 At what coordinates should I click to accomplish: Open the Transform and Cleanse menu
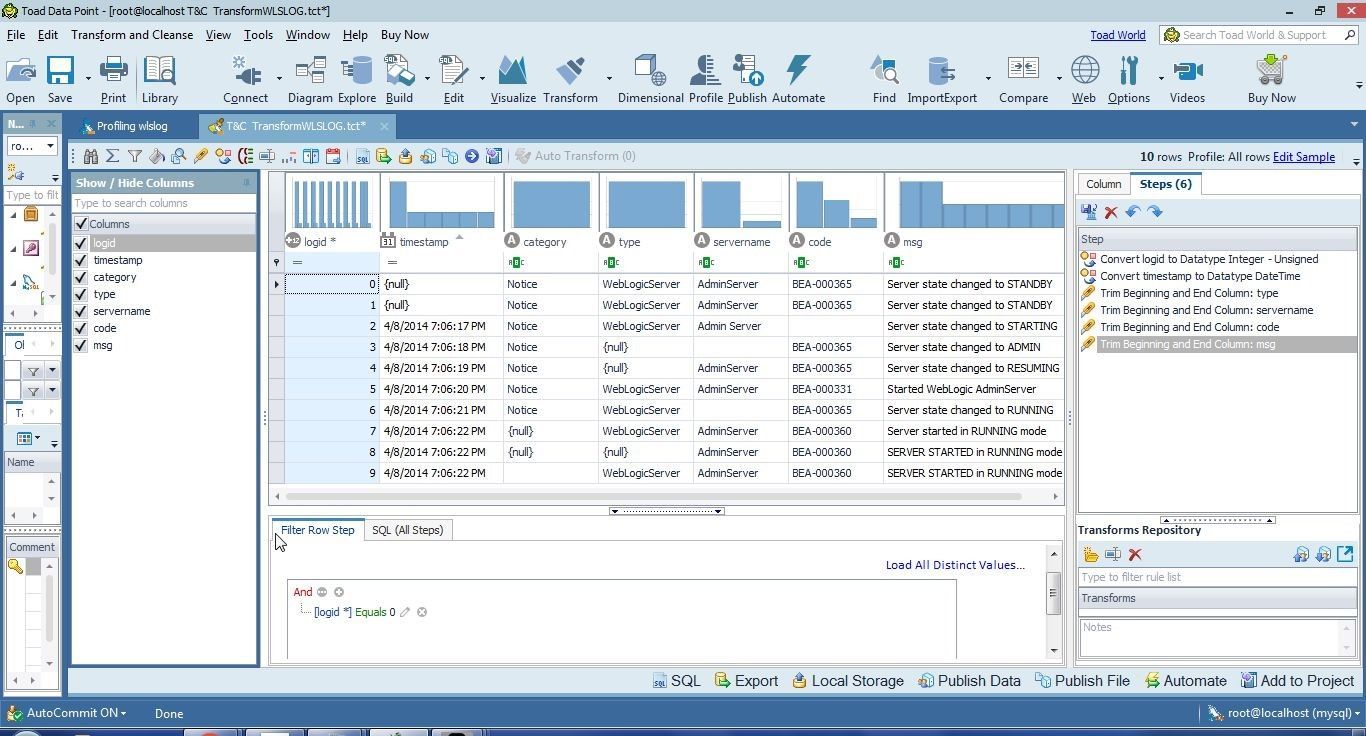[x=132, y=35]
